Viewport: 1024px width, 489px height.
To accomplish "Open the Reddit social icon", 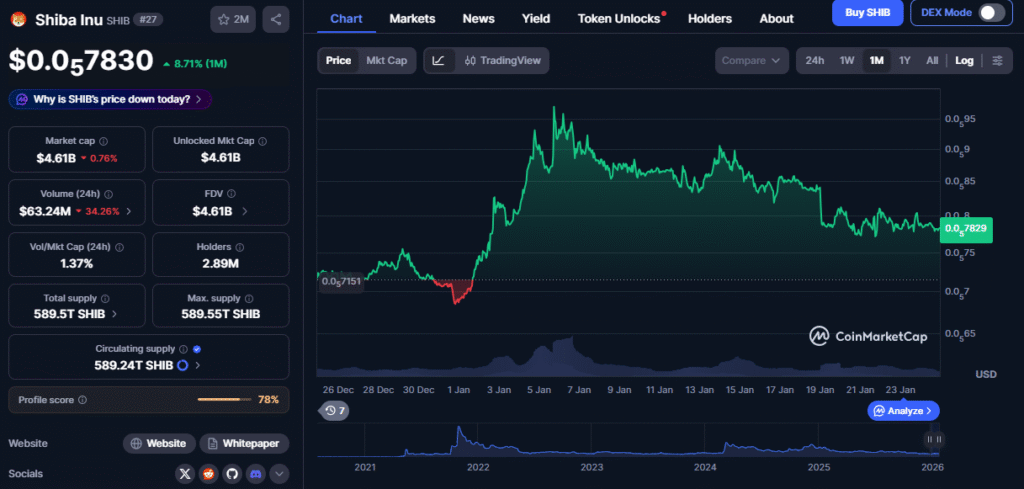I will (209, 474).
